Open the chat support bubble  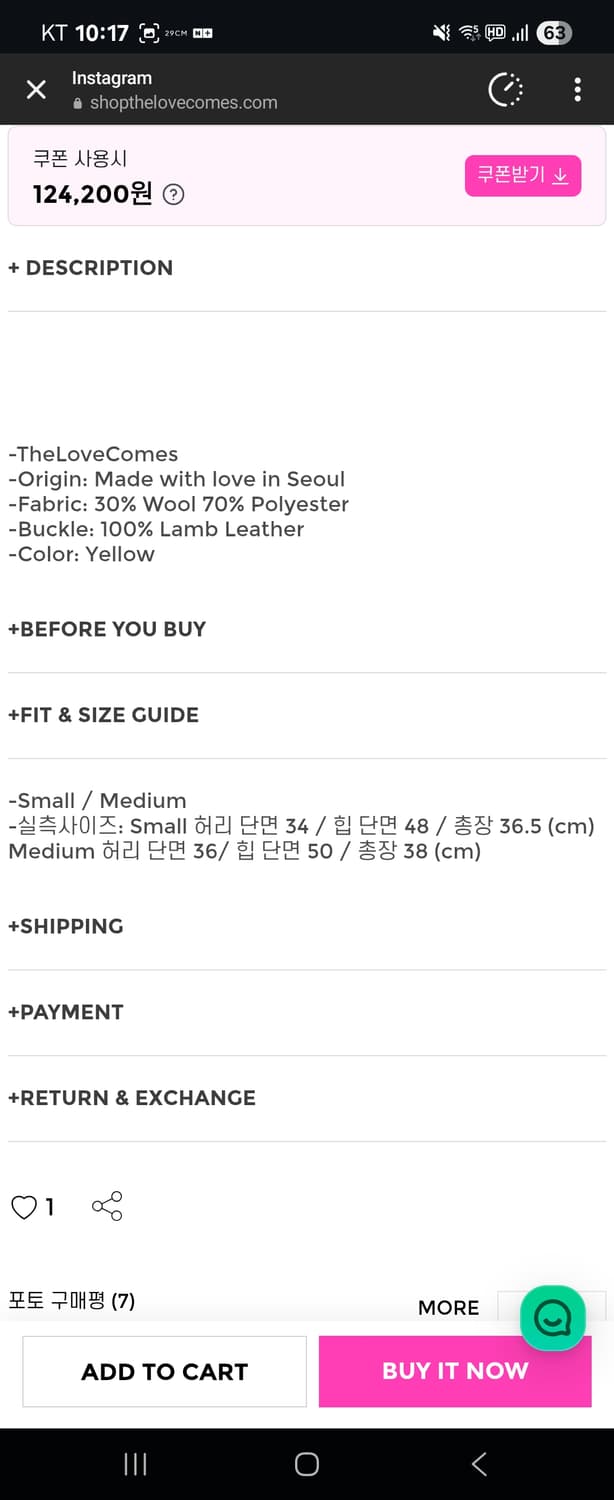coord(553,1317)
